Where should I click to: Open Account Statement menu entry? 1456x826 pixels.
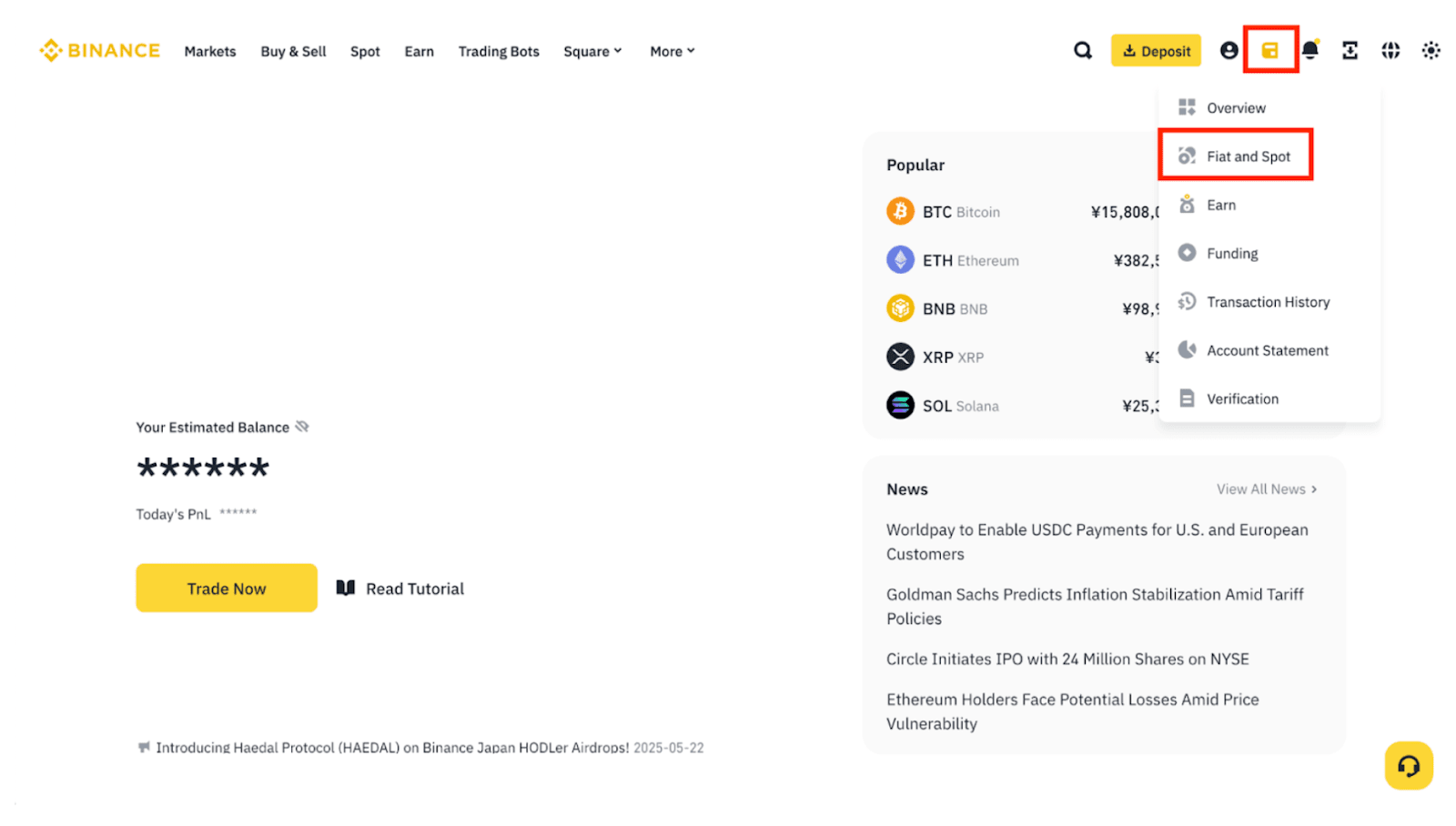(1269, 350)
